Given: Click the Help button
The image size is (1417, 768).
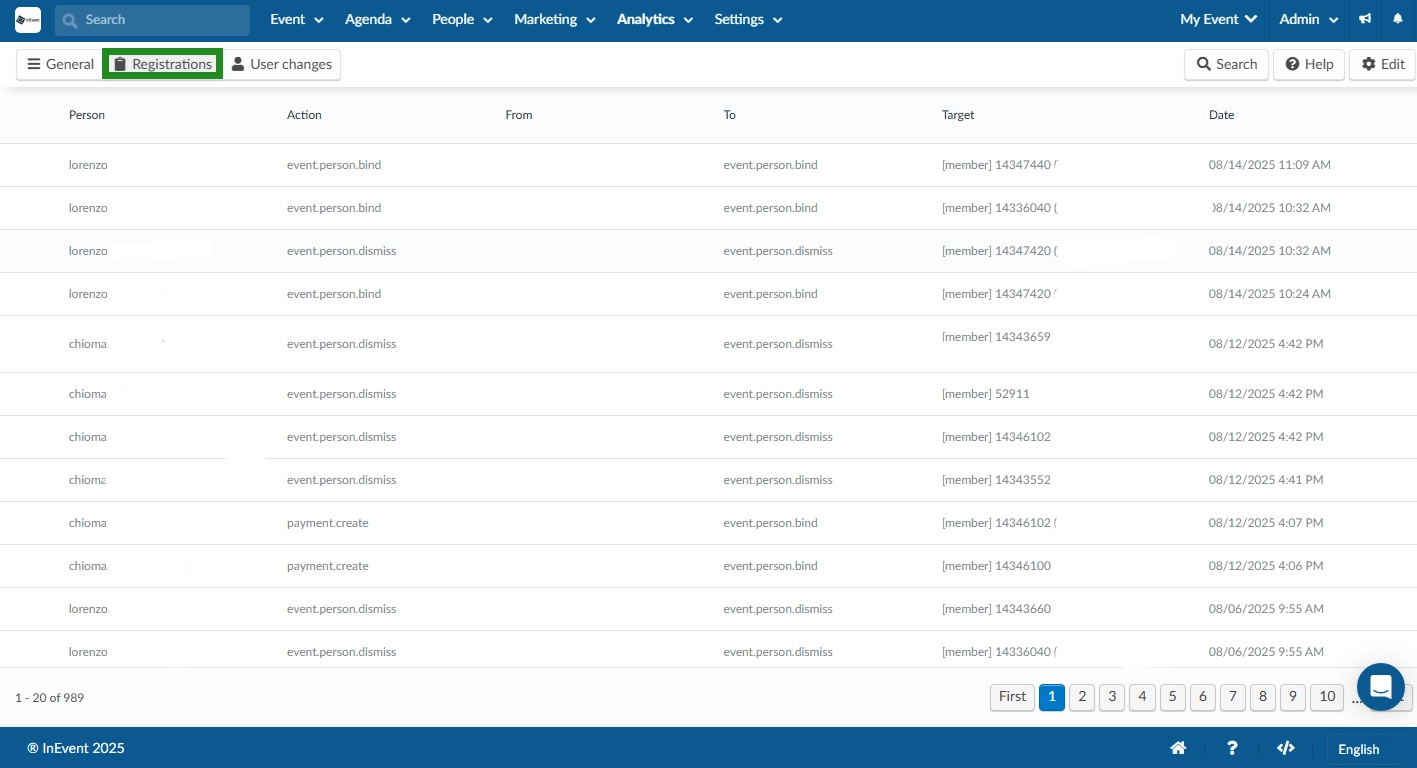Looking at the screenshot, I should pos(1309,64).
